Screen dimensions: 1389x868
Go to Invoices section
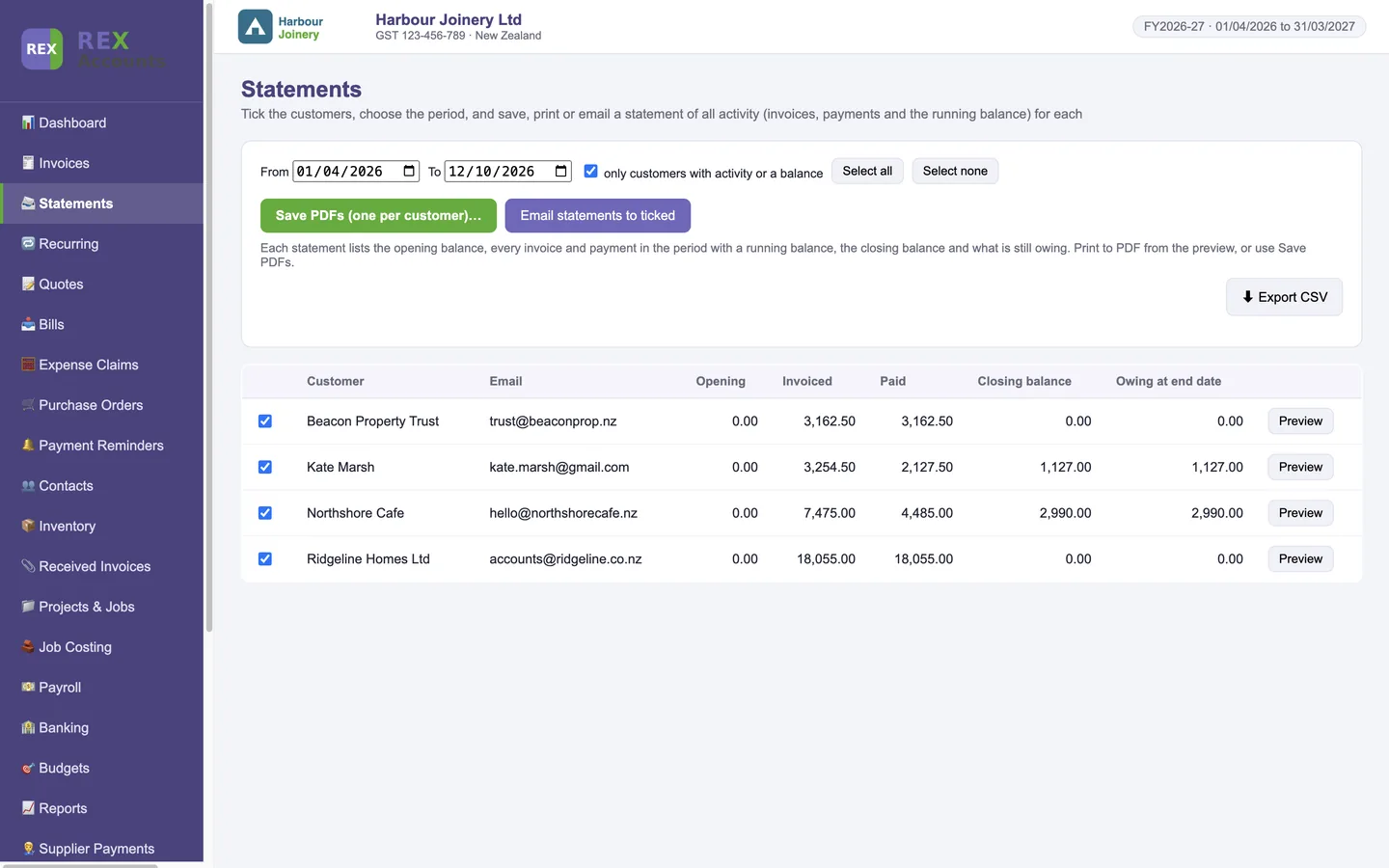pyautogui.click(x=101, y=163)
